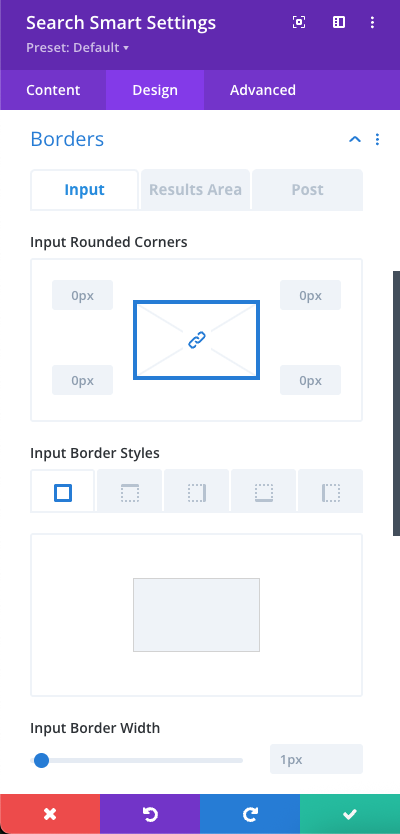Toggle the sidebar snap layout icon

339,22
